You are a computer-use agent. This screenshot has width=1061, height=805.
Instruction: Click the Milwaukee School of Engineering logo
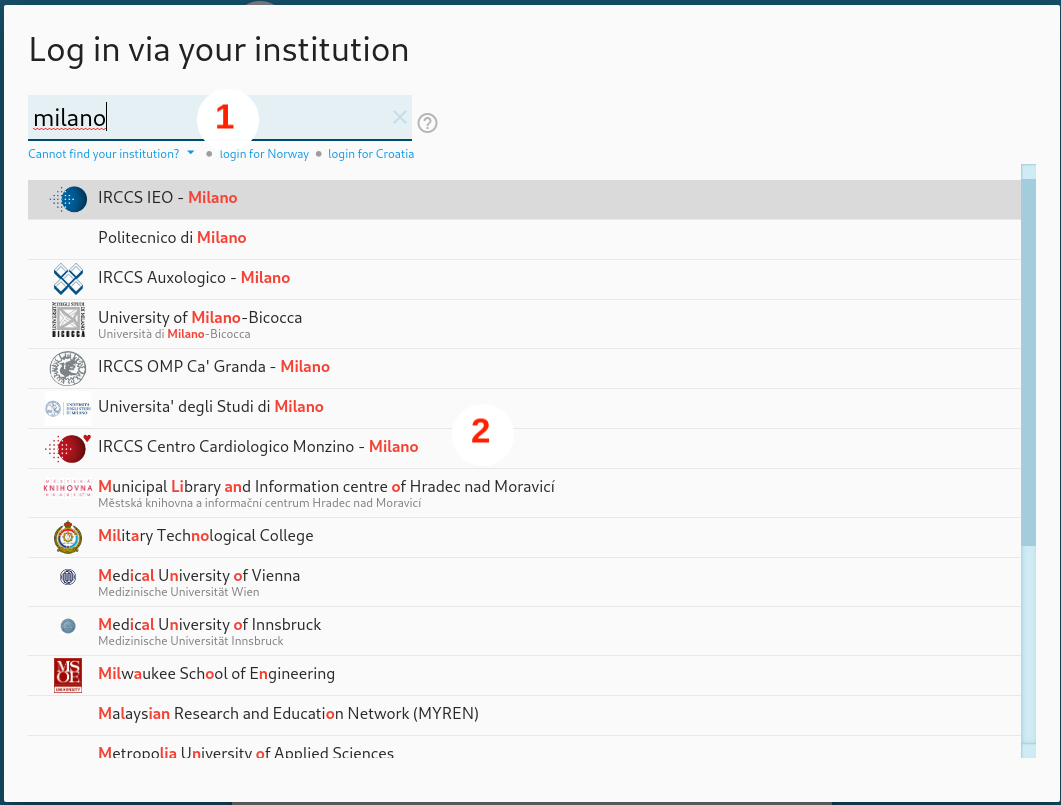point(68,675)
